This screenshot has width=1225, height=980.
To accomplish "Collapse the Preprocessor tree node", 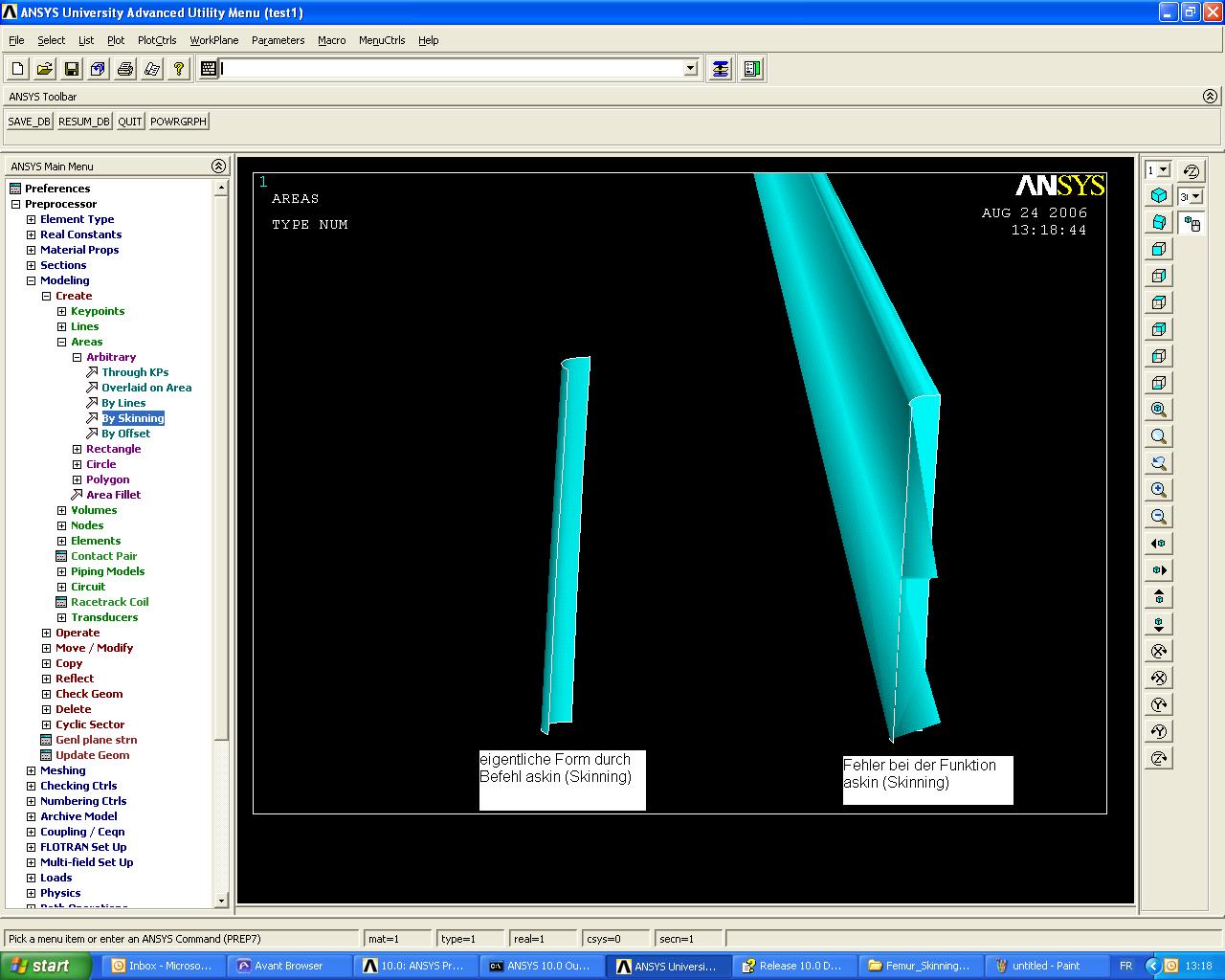I will point(15,204).
